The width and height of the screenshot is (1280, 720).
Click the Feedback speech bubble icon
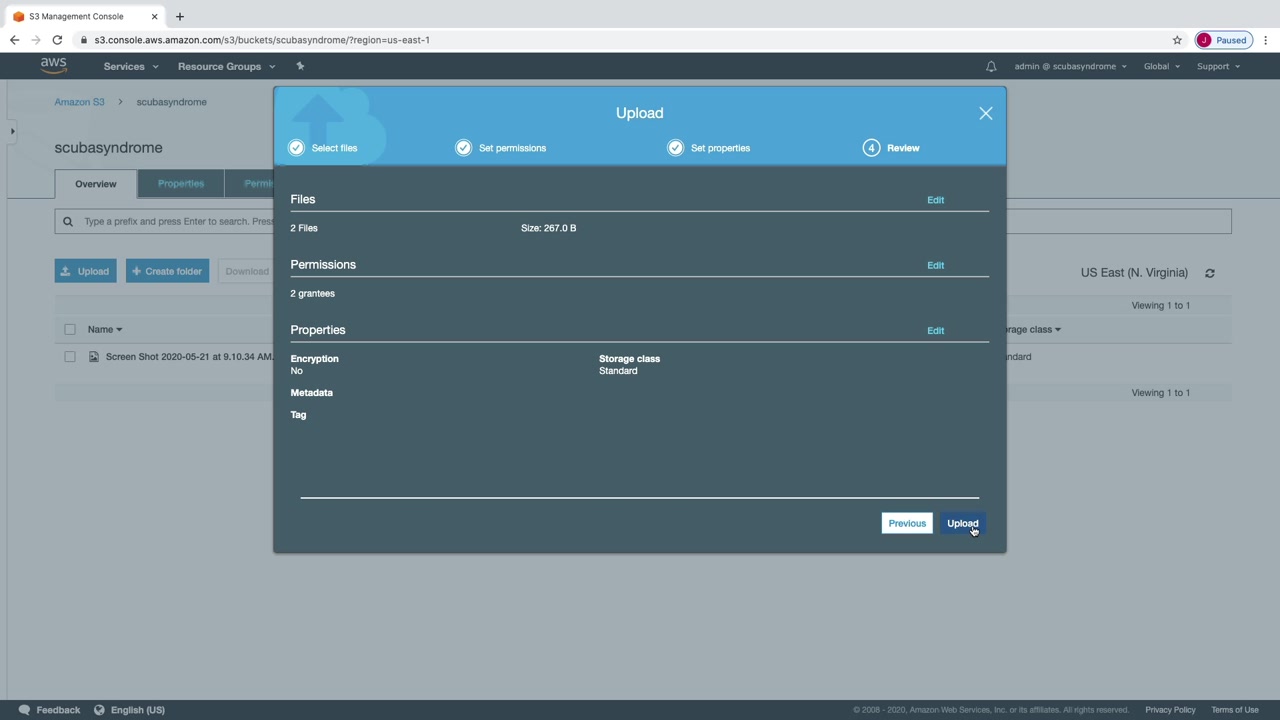[x=24, y=710]
